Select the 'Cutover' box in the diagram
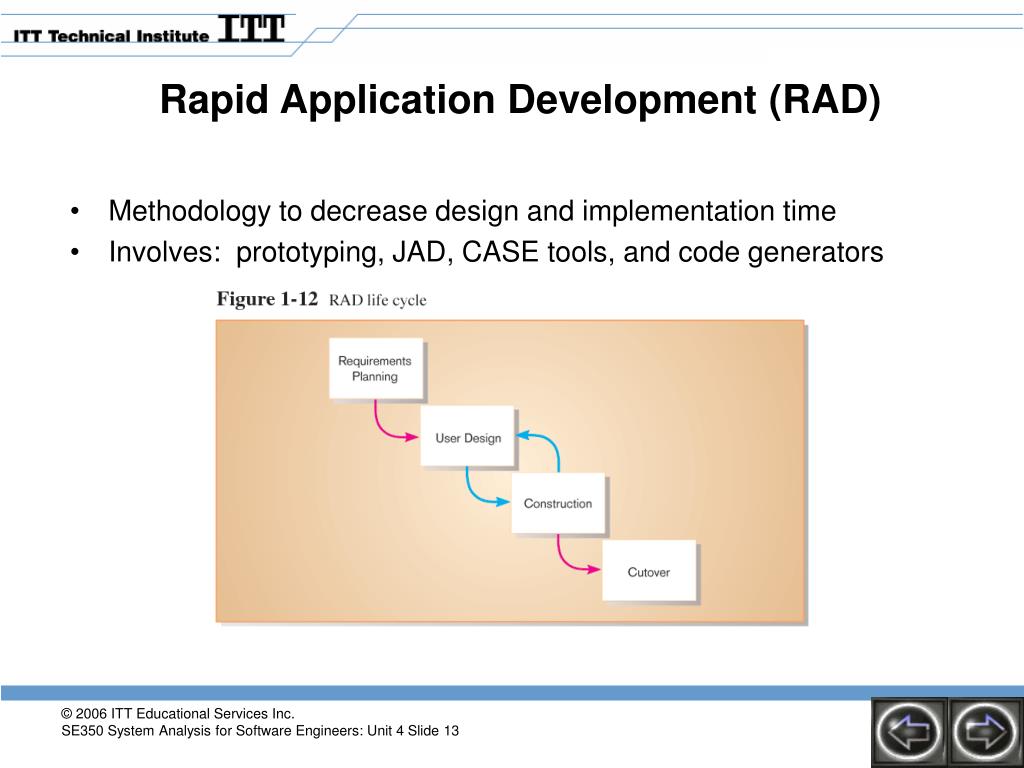The height and width of the screenshot is (768, 1024). tap(648, 571)
